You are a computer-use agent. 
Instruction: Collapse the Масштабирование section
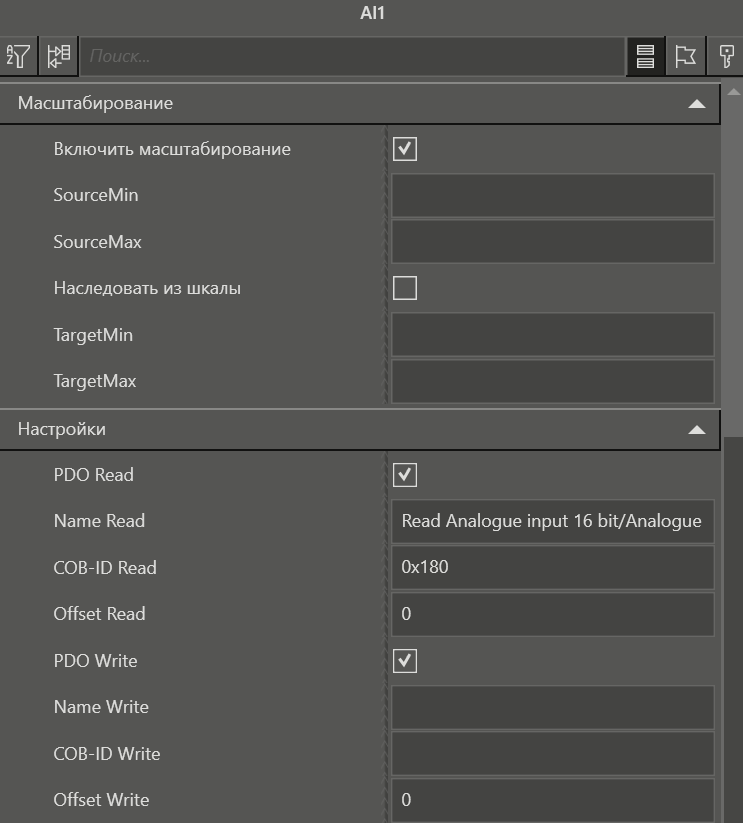[696, 104]
